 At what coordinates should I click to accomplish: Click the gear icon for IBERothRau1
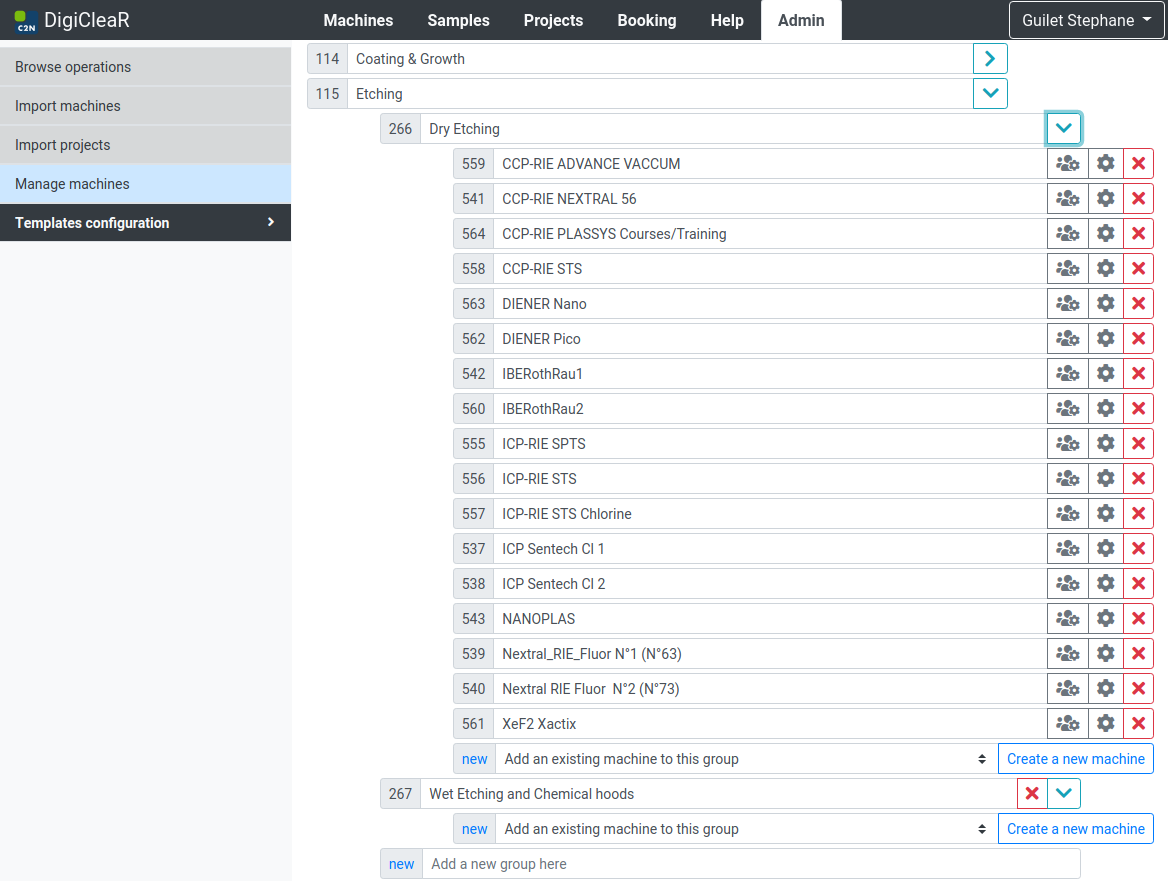1105,374
